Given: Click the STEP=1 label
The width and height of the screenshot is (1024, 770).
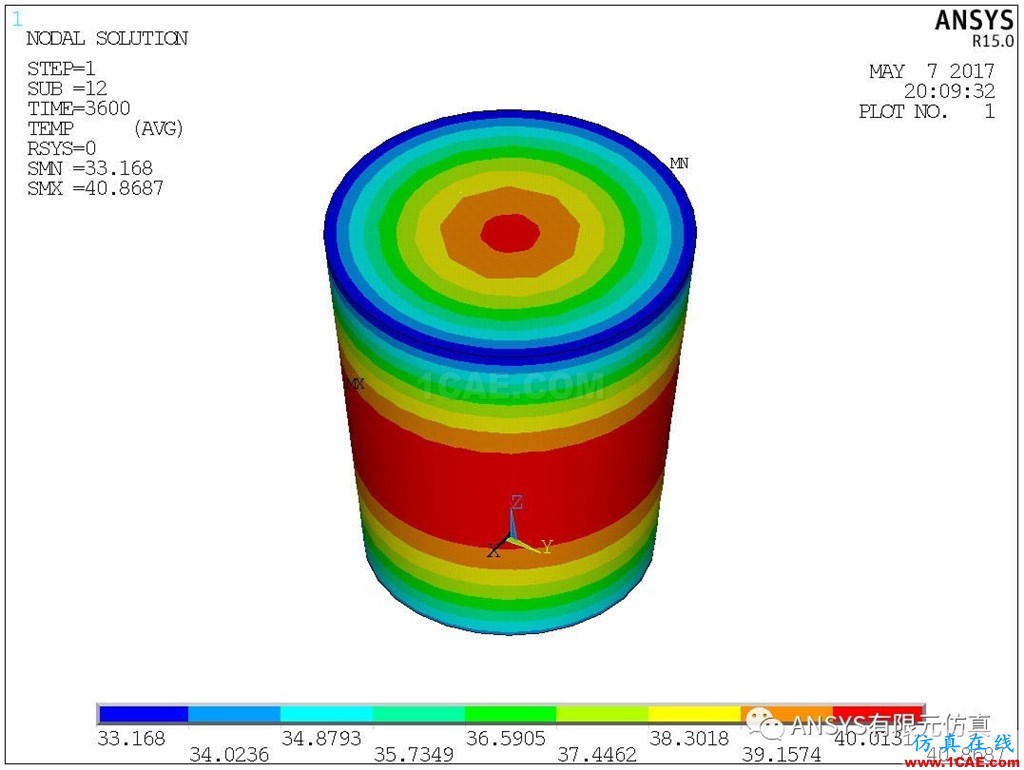Looking at the screenshot, I should [61, 69].
